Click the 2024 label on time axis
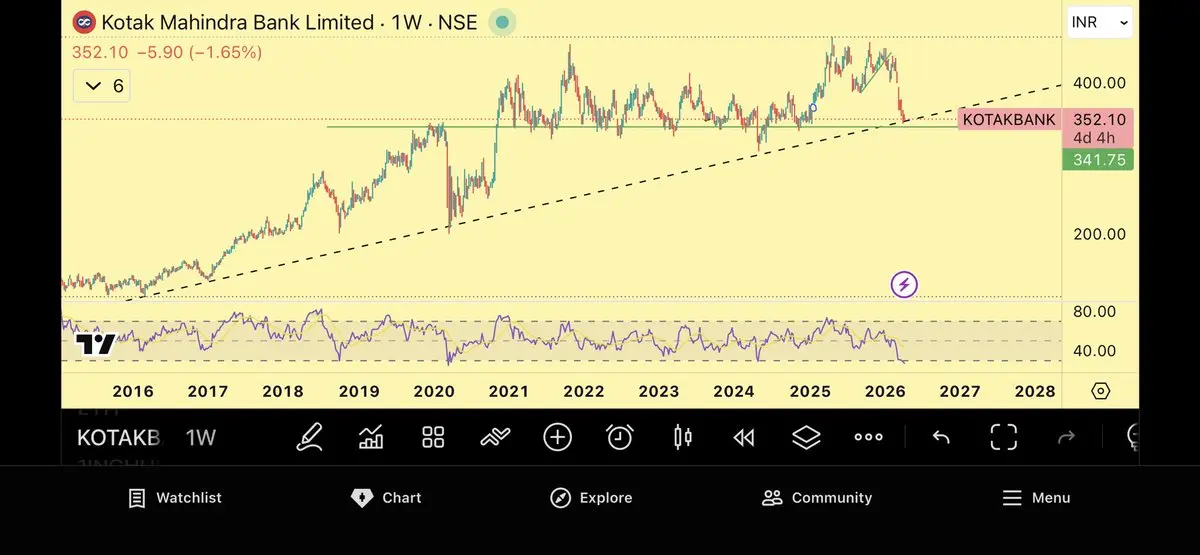This screenshot has height=555, width=1200. click(x=734, y=392)
